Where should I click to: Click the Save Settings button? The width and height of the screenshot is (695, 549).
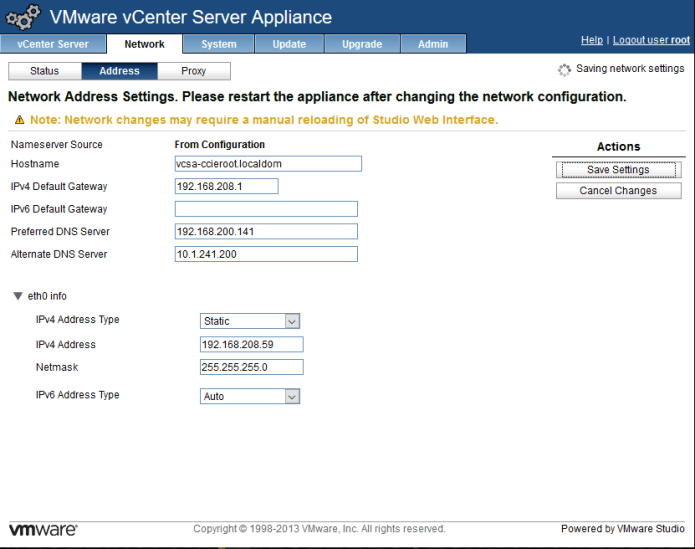tap(618, 170)
